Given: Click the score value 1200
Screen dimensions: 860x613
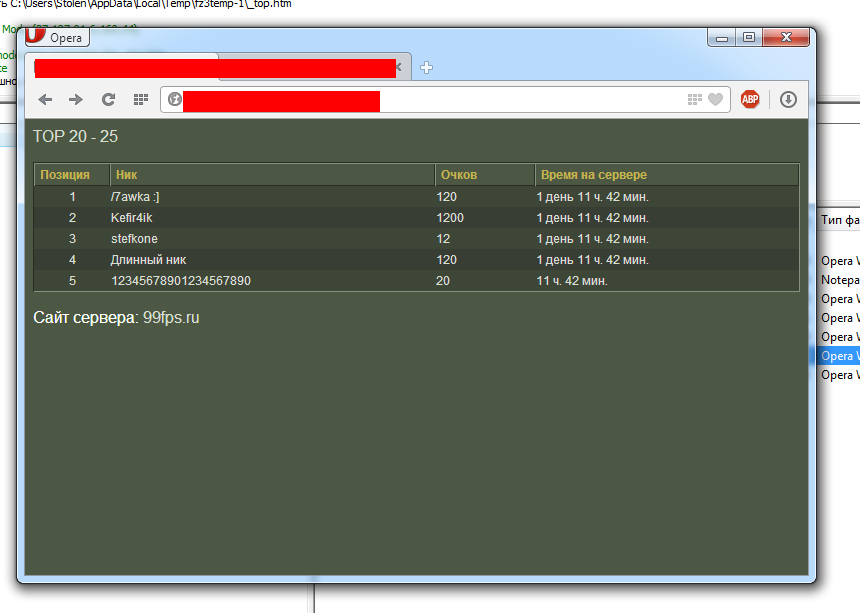Looking at the screenshot, I should click(x=450, y=218).
